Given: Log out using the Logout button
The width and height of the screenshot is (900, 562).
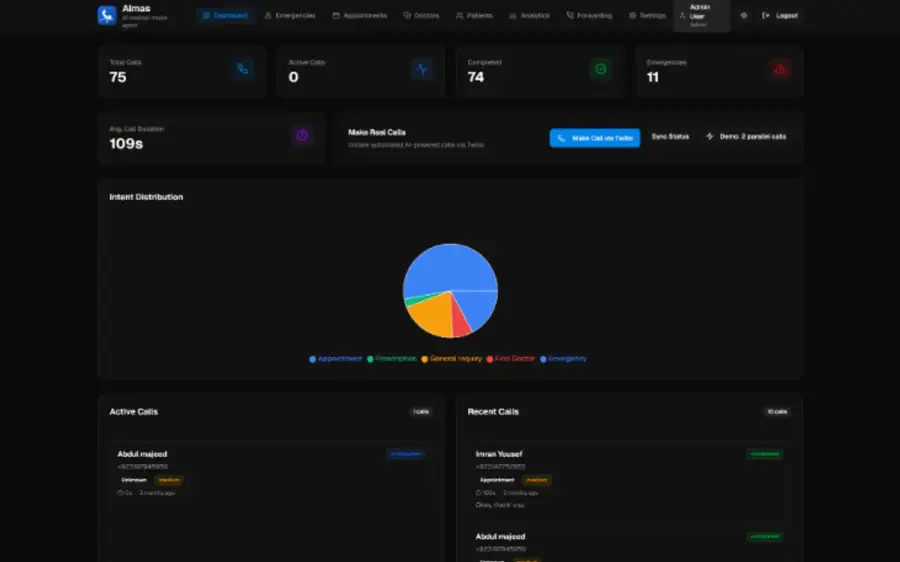Looking at the screenshot, I should click(779, 15).
